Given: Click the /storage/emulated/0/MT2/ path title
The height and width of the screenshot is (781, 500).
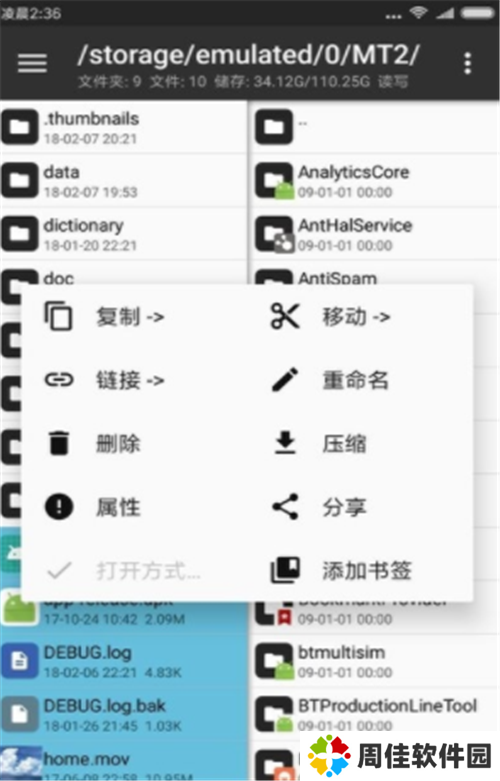Looking at the screenshot, I should (248, 55).
